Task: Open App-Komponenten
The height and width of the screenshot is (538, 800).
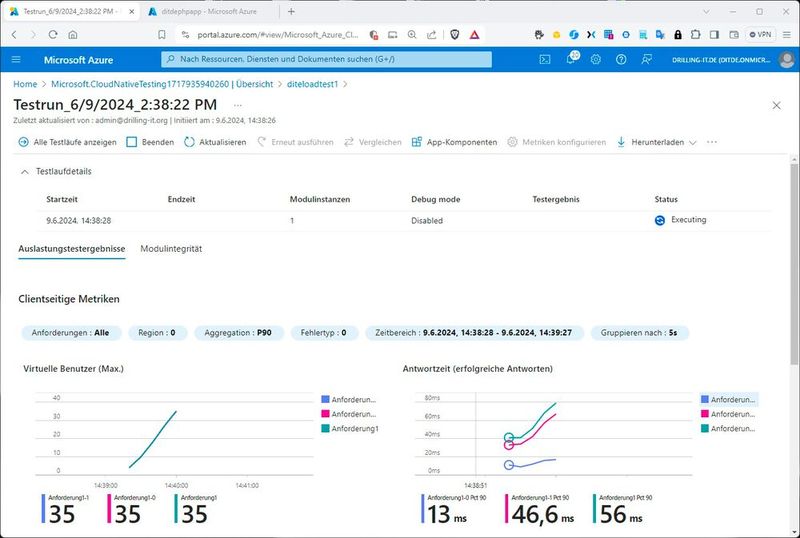Action: pos(454,142)
